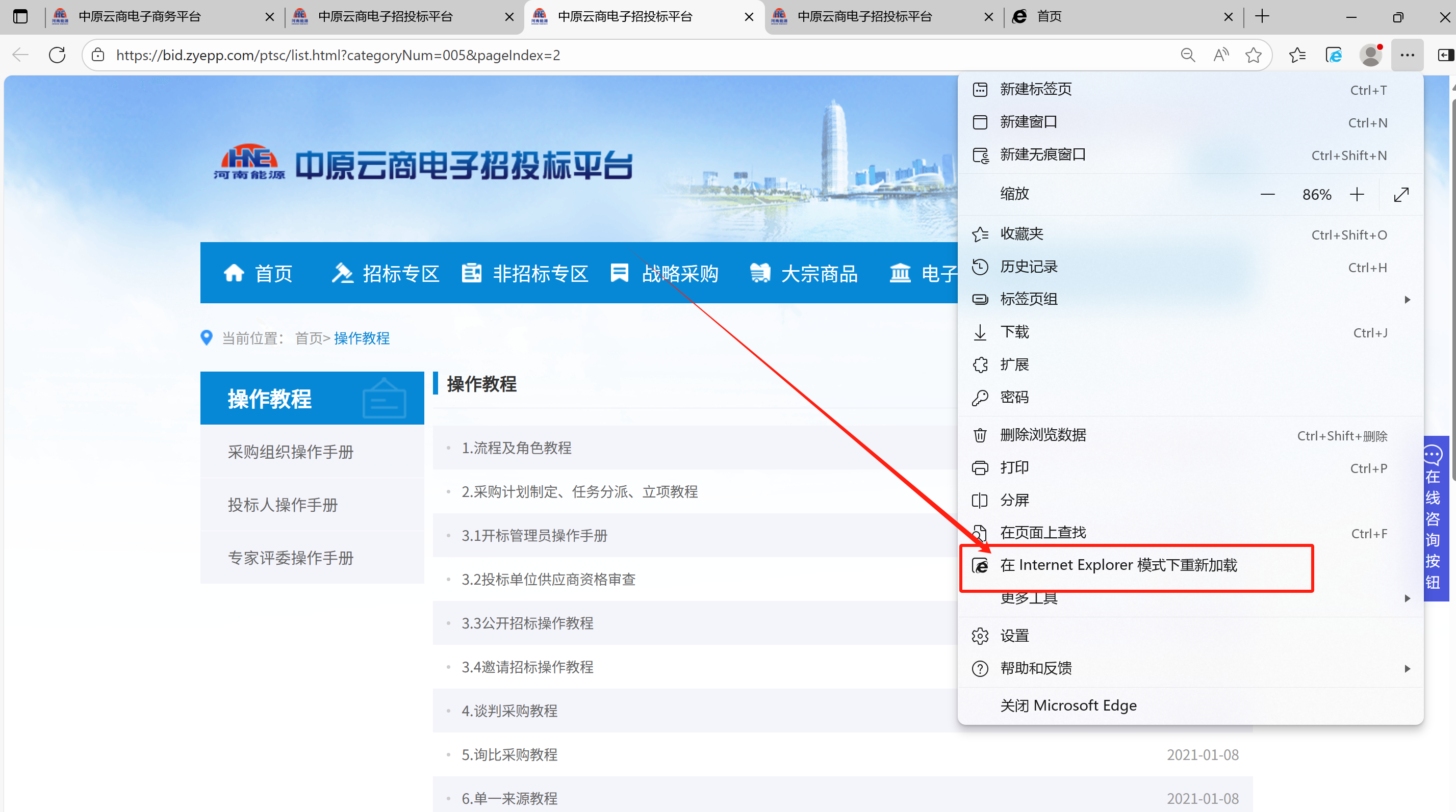Click the Internet Explorer mode toolbar icon
The height and width of the screenshot is (812, 1456).
click(x=1334, y=55)
